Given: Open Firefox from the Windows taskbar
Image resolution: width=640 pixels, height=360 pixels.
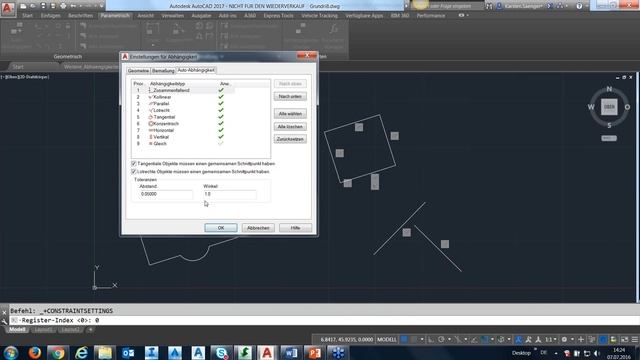Looking at the screenshot, I should pyautogui.click(x=35, y=353).
